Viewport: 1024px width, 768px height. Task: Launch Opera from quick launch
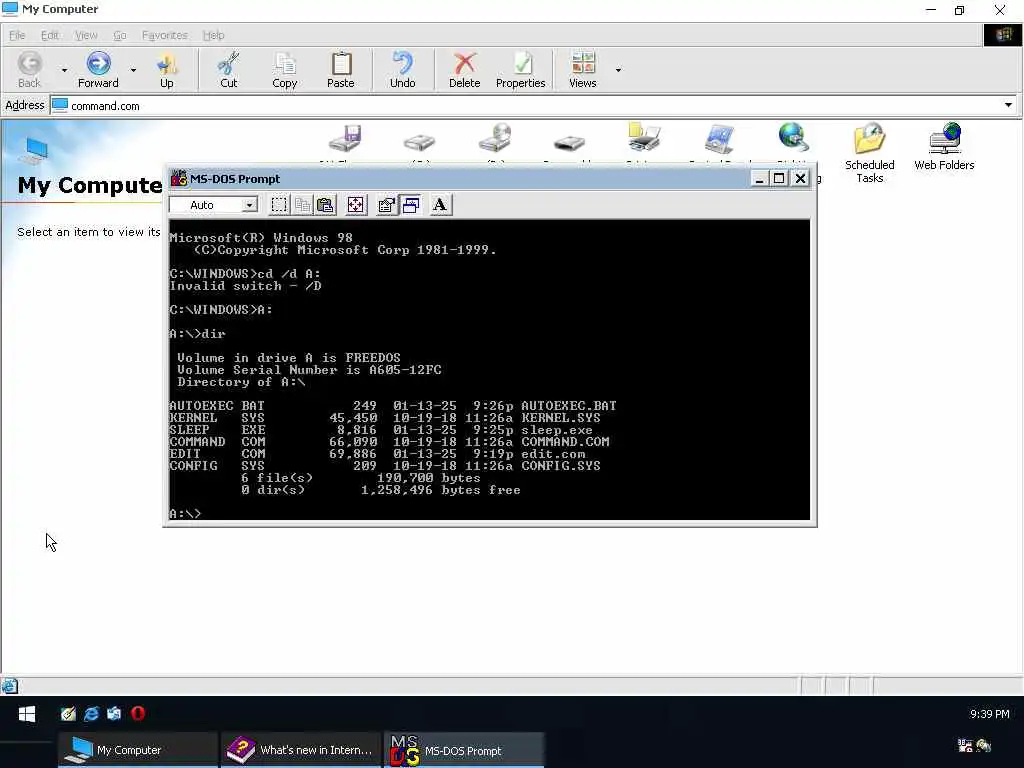[138, 714]
